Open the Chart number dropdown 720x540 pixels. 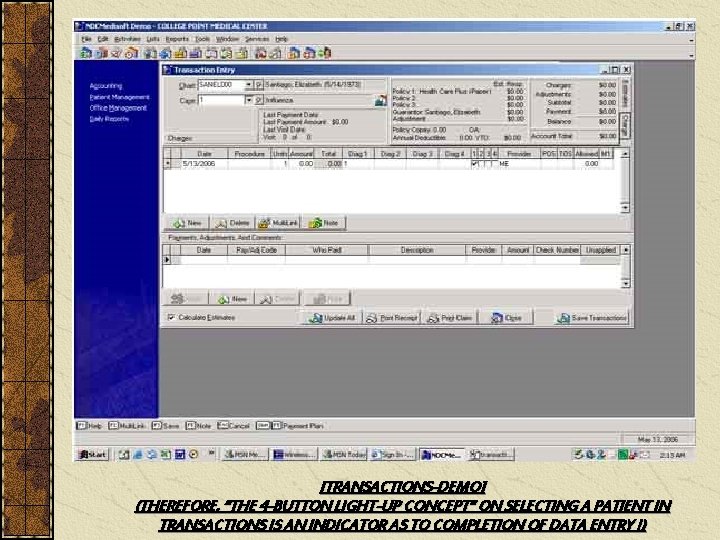pyautogui.click(x=248, y=85)
